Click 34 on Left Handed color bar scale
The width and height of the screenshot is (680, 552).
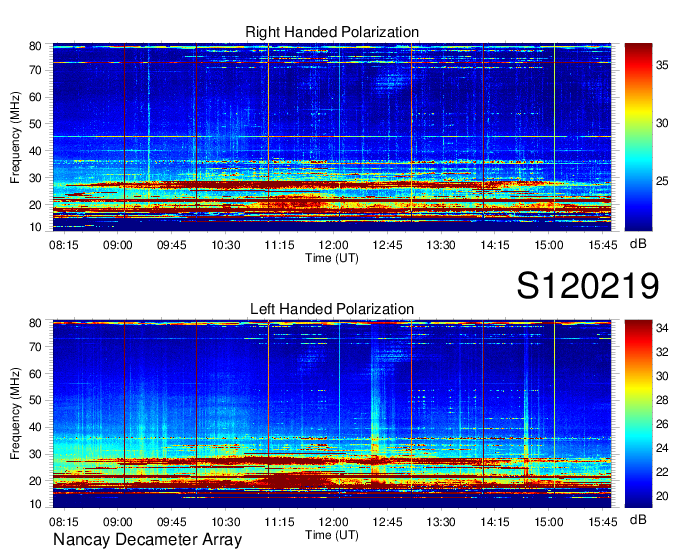(x=662, y=328)
